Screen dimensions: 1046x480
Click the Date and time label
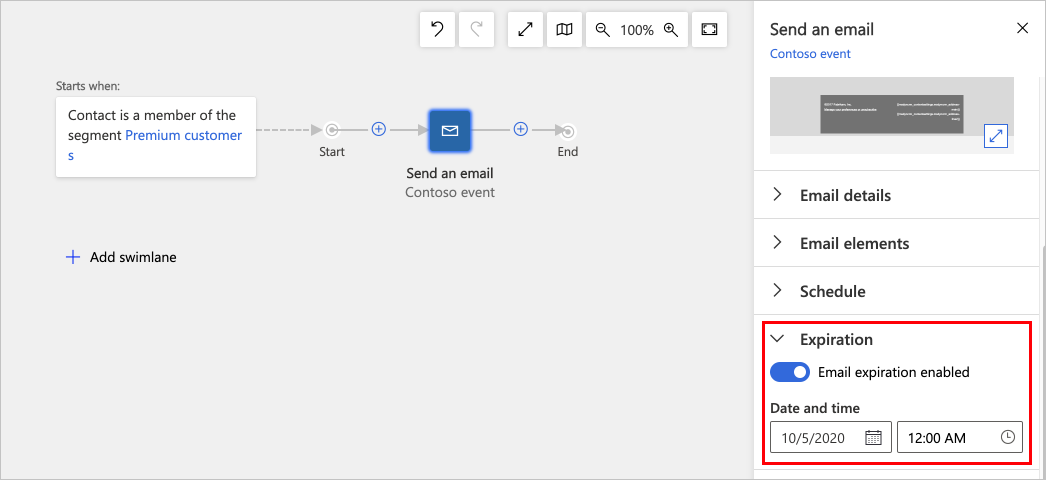(x=815, y=408)
